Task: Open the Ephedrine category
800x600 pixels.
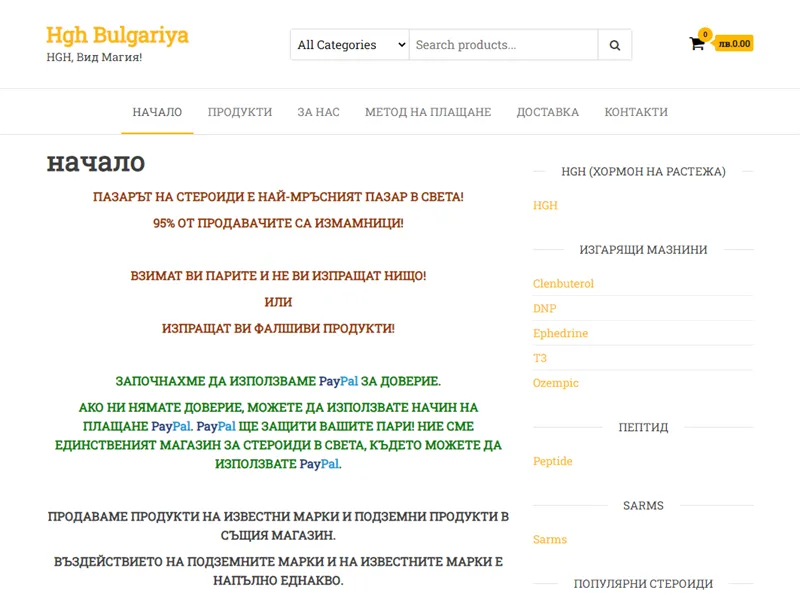Action: [561, 333]
